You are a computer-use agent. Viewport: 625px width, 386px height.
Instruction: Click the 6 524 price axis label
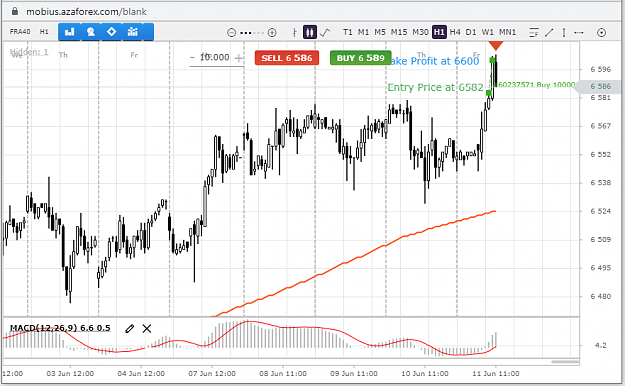click(600, 211)
